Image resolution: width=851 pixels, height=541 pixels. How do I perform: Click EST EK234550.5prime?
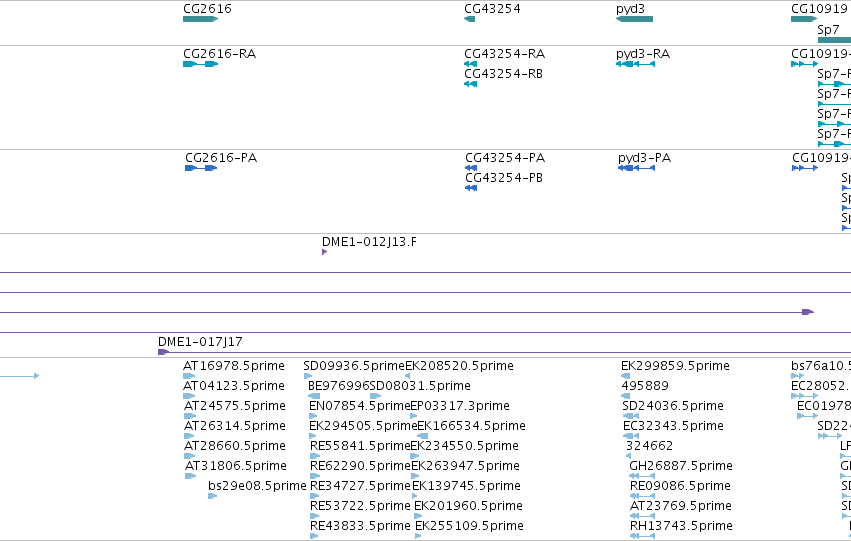pyautogui.click(x=465, y=446)
